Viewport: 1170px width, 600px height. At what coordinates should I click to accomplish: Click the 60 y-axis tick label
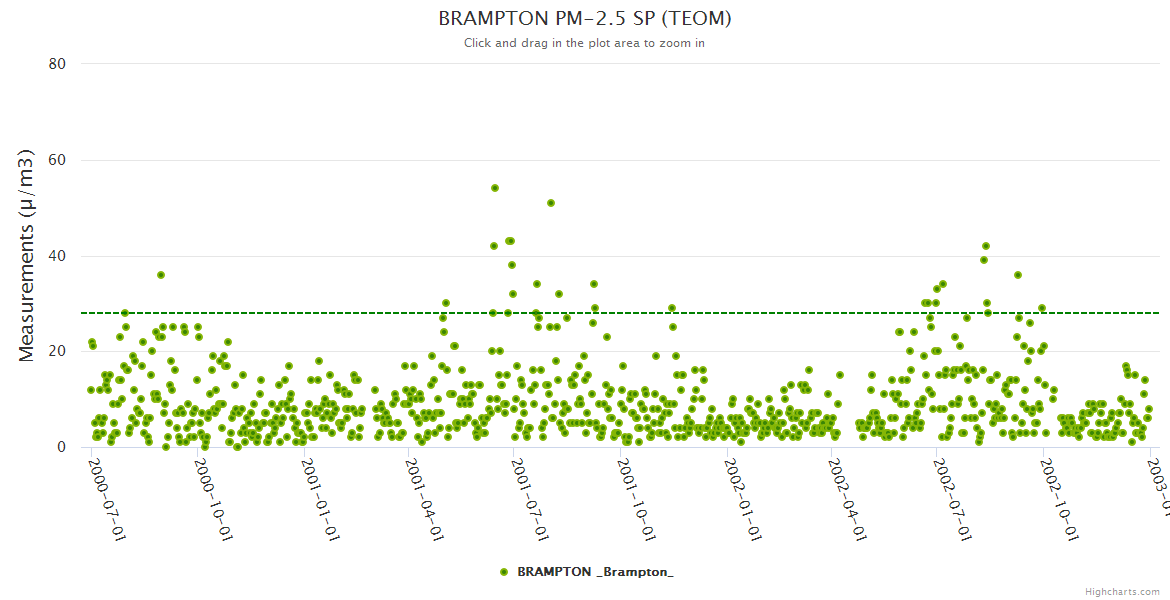57,160
